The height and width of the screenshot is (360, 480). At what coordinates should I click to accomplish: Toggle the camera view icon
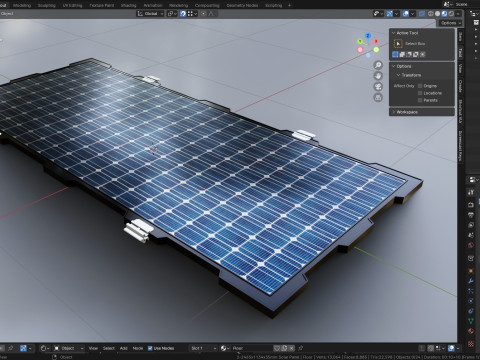378,87
